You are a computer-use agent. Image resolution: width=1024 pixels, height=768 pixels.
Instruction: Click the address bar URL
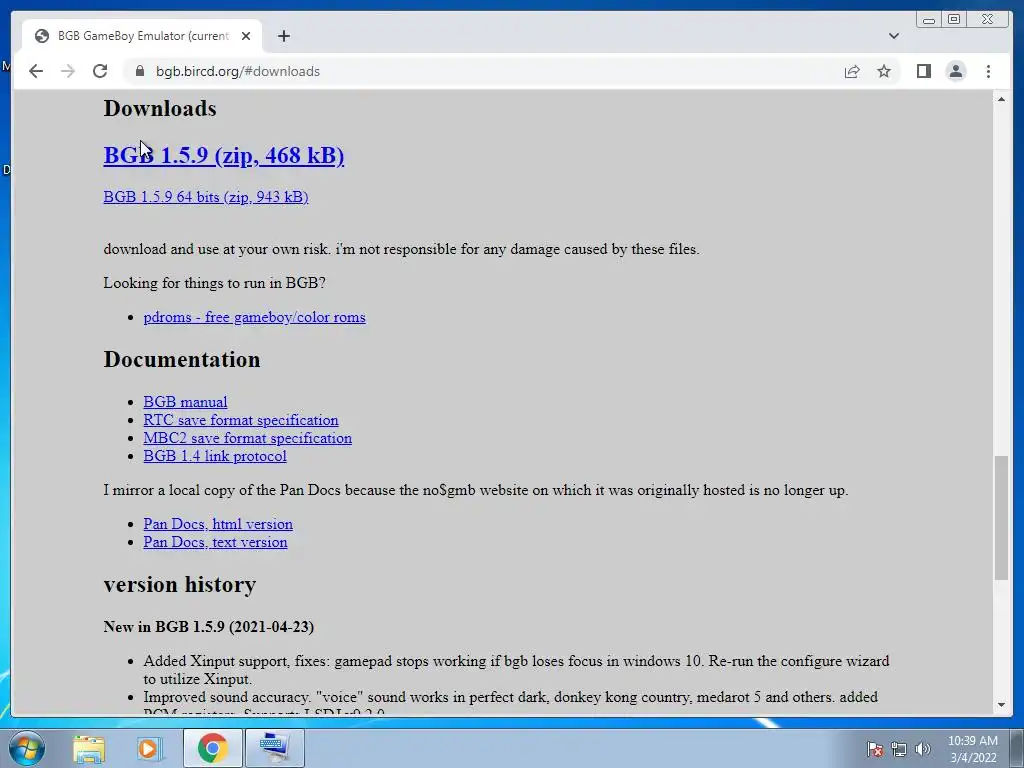tap(238, 71)
